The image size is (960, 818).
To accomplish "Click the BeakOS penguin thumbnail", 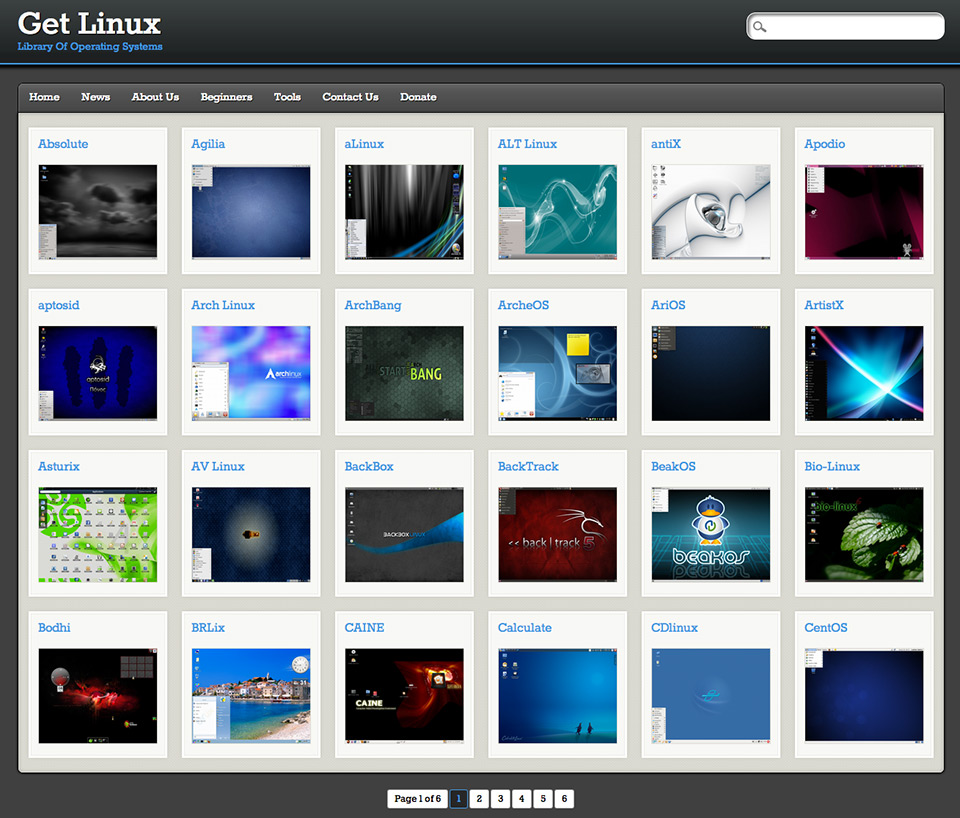I will [x=711, y=535].
